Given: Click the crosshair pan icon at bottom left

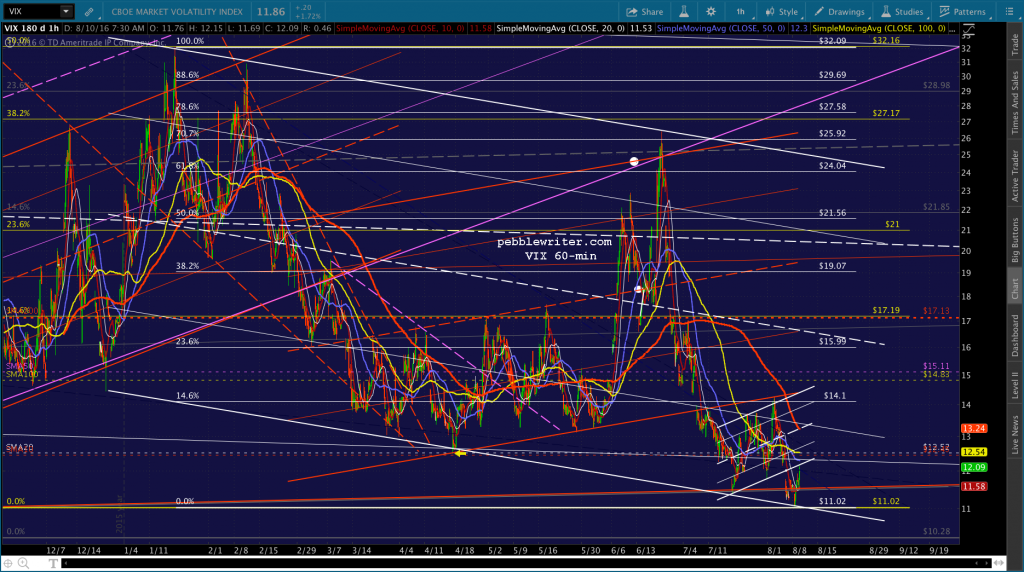Looking at the screenshot, I should coord(8,563).
